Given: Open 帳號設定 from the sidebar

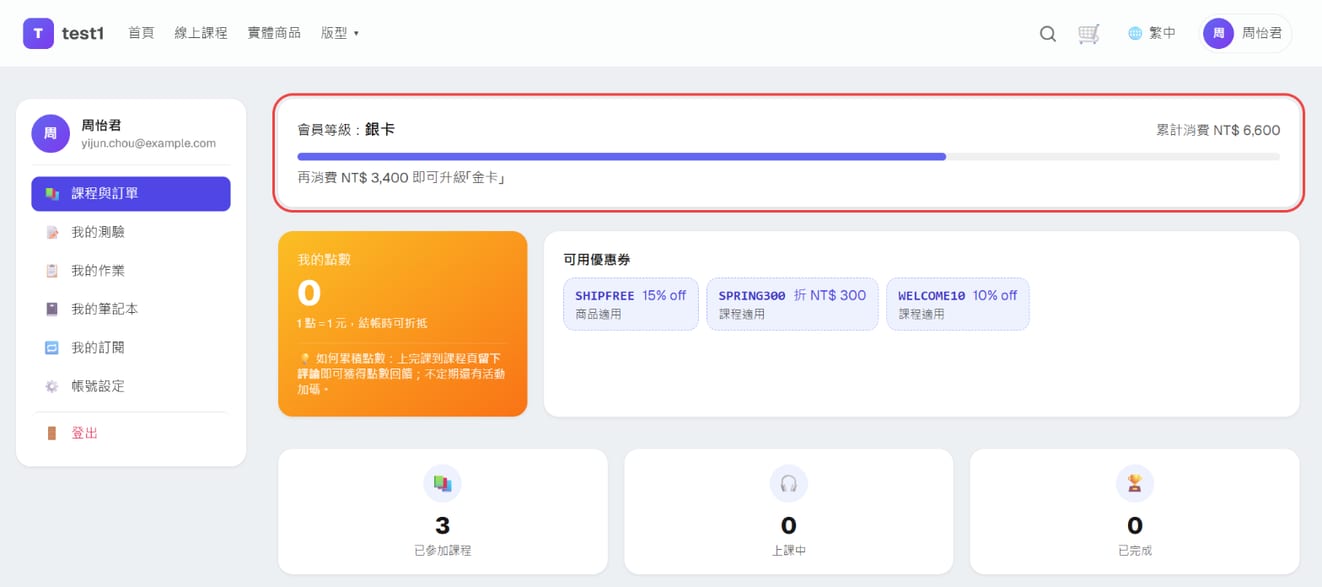Looking at the screenshot, I should pyautogui.click(x=131, y=386).
